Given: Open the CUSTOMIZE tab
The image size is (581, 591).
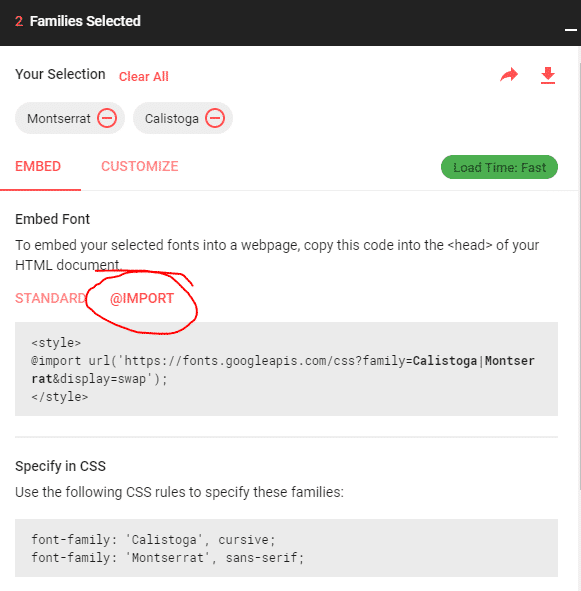Looking at the screenshot, I should [140, 166].
